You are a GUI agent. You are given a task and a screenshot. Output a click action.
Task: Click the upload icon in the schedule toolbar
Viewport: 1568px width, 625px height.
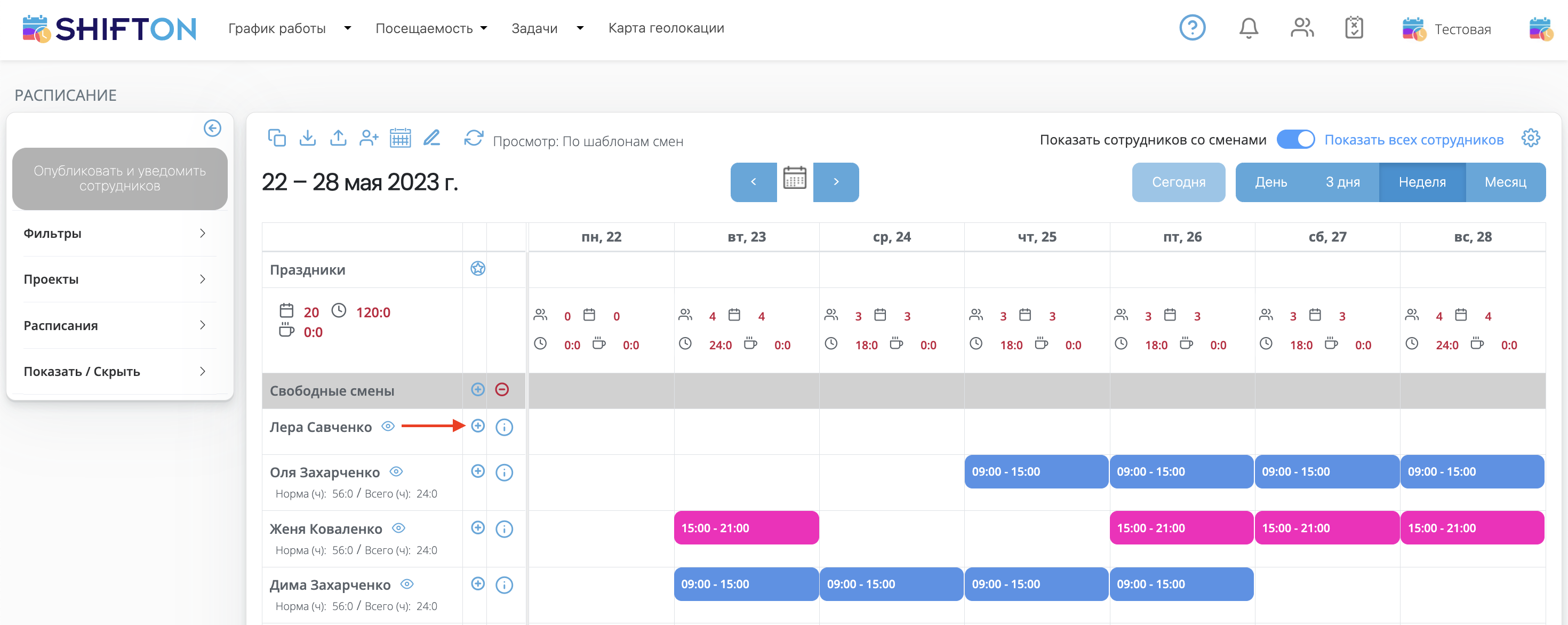pyautogui.click(x=339, y=138)
